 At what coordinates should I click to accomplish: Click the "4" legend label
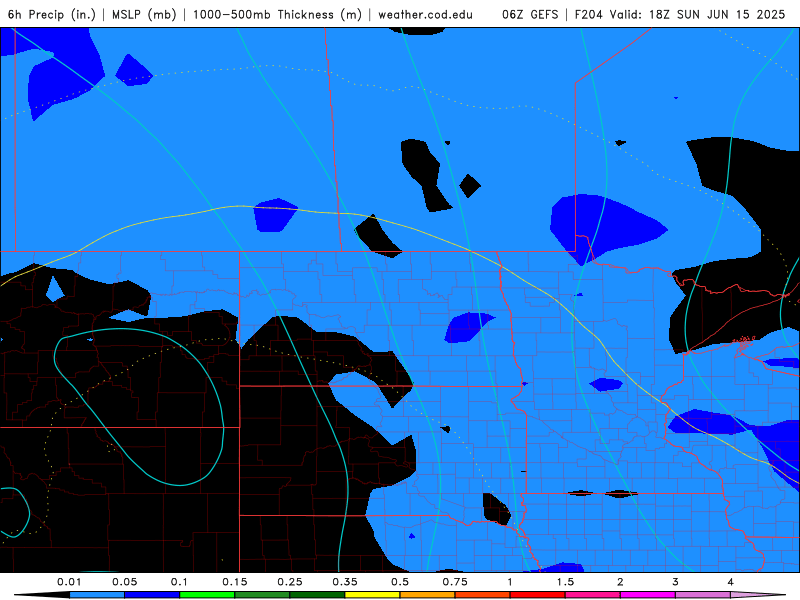[731, 582]
